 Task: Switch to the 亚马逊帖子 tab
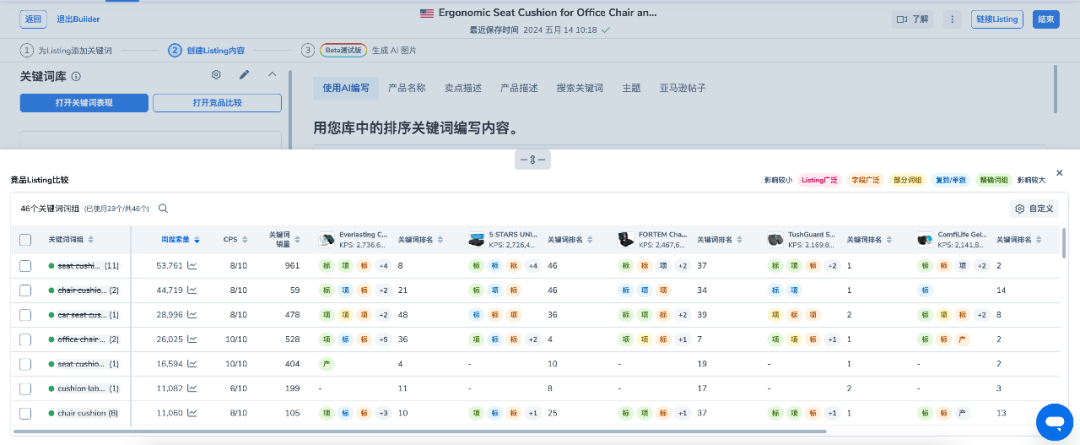[683, 88]
